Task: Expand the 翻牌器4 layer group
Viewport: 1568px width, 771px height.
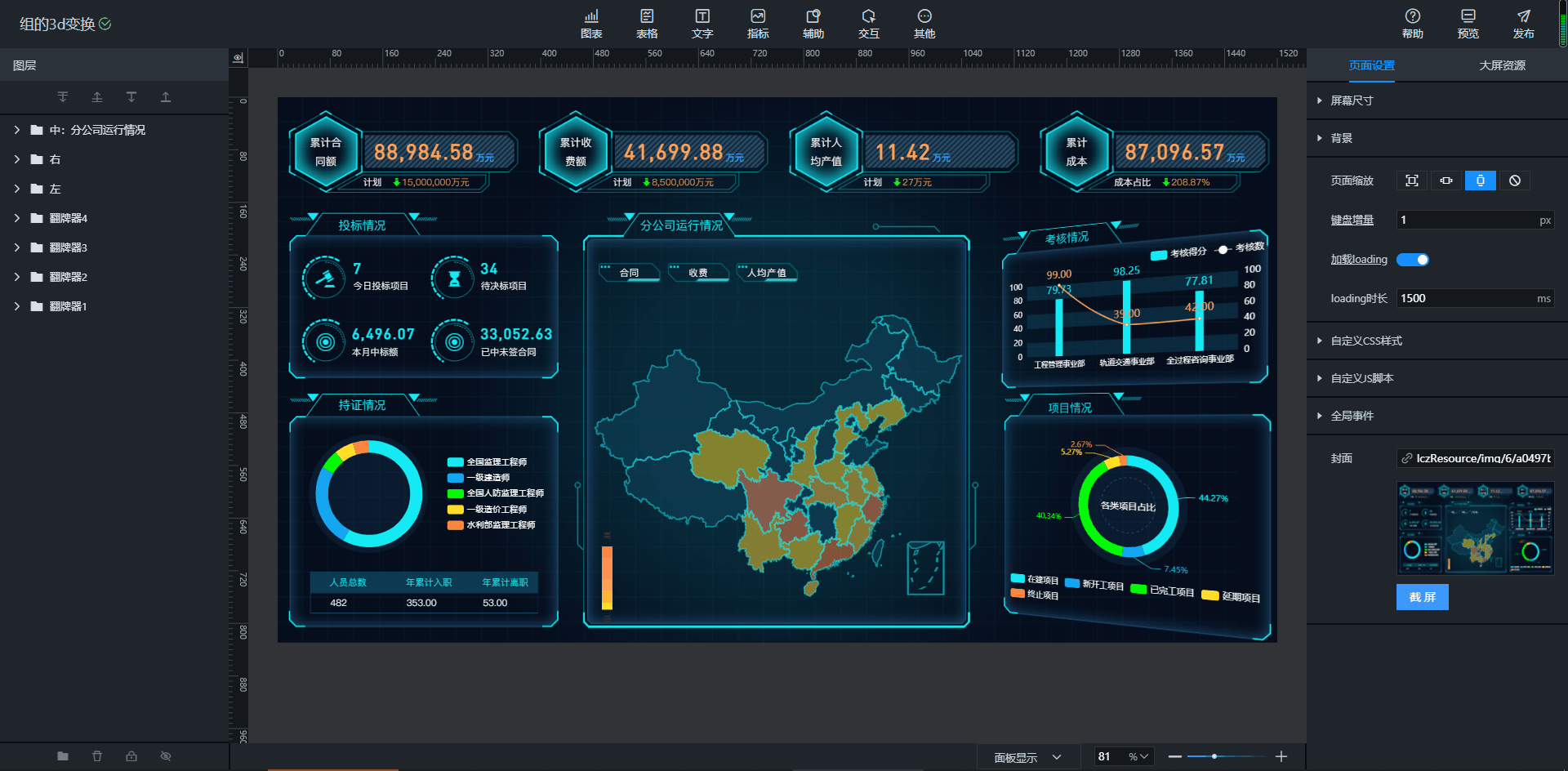Action: click(x=16, y=218)
